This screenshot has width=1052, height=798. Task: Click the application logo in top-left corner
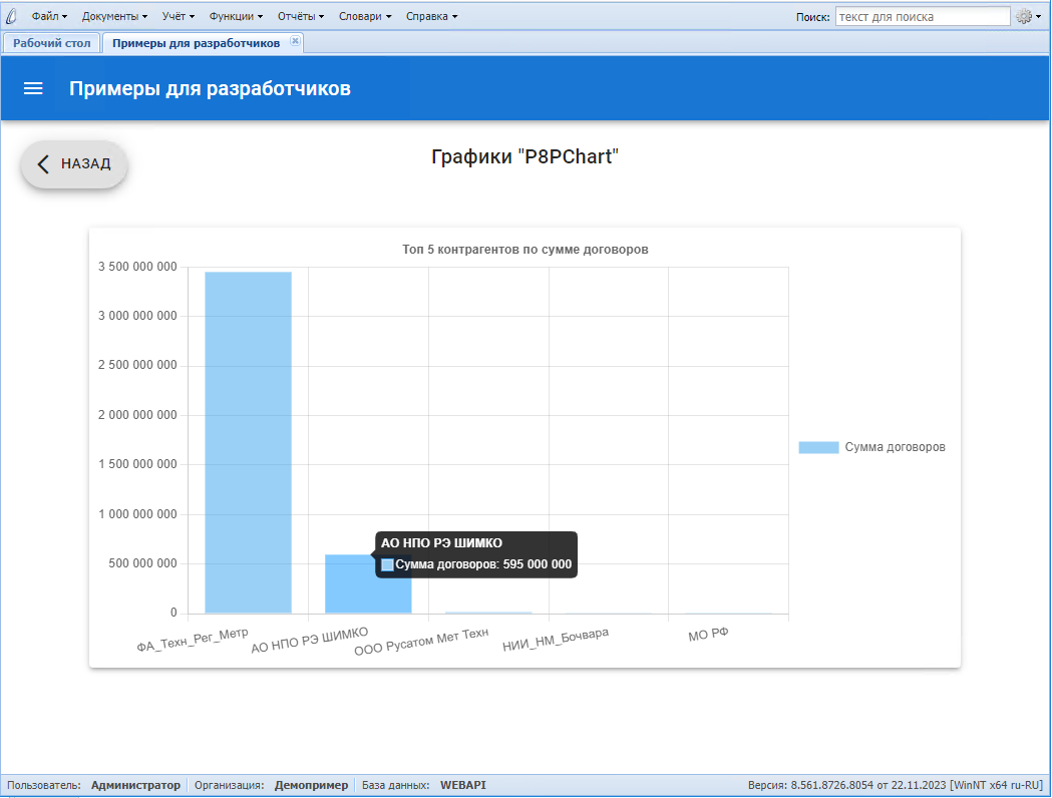pyautogui.click(x=10, y=15)
